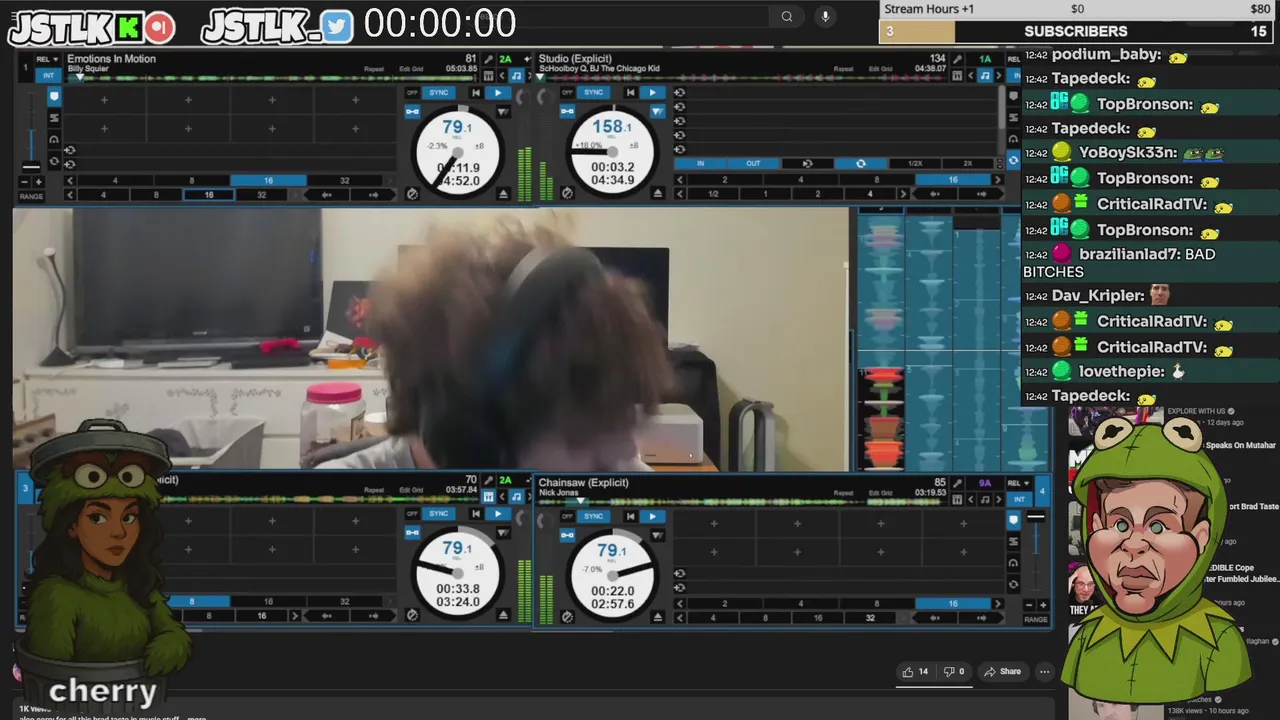This screenshot has width=1280, height=720.
Task: Toggle Edit Grid on Chainsaw (Explicit) deck
Action: point(881,493)
